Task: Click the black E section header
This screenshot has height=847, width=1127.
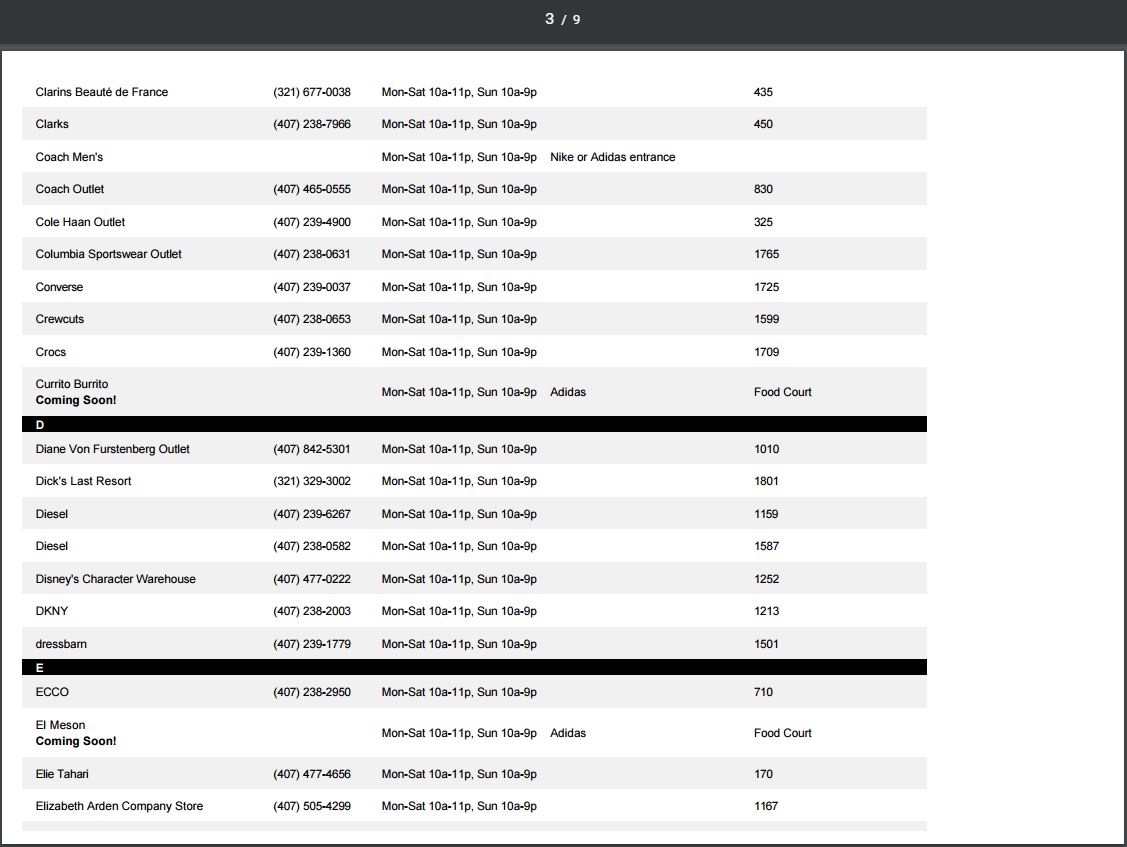Action: pyautogui.click(x=474, y=668)
